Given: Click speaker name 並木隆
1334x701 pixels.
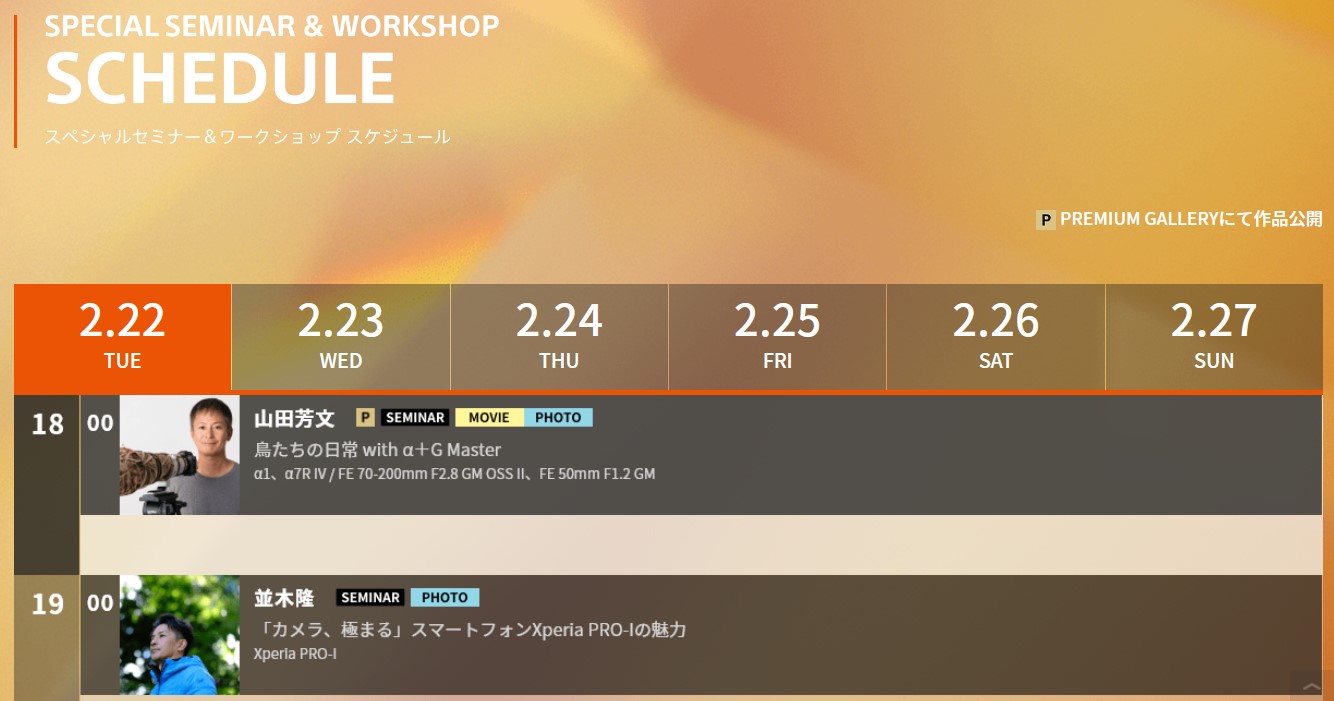Looking at the screenshot, I should [x=284, y=597].
